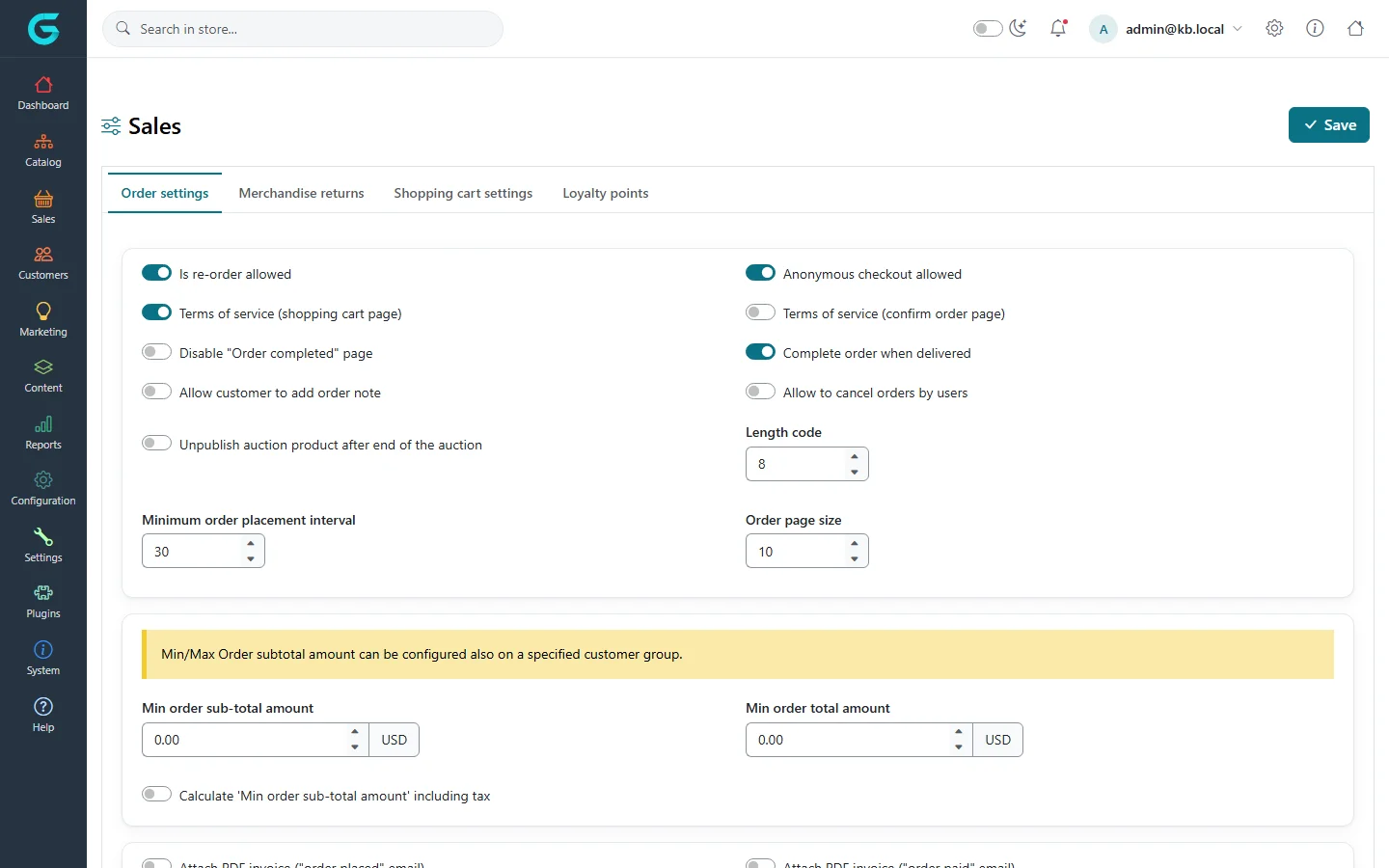Switch to the Merchandise returns tab
Screen dimensions: 1389x868
tap(301, 193)
